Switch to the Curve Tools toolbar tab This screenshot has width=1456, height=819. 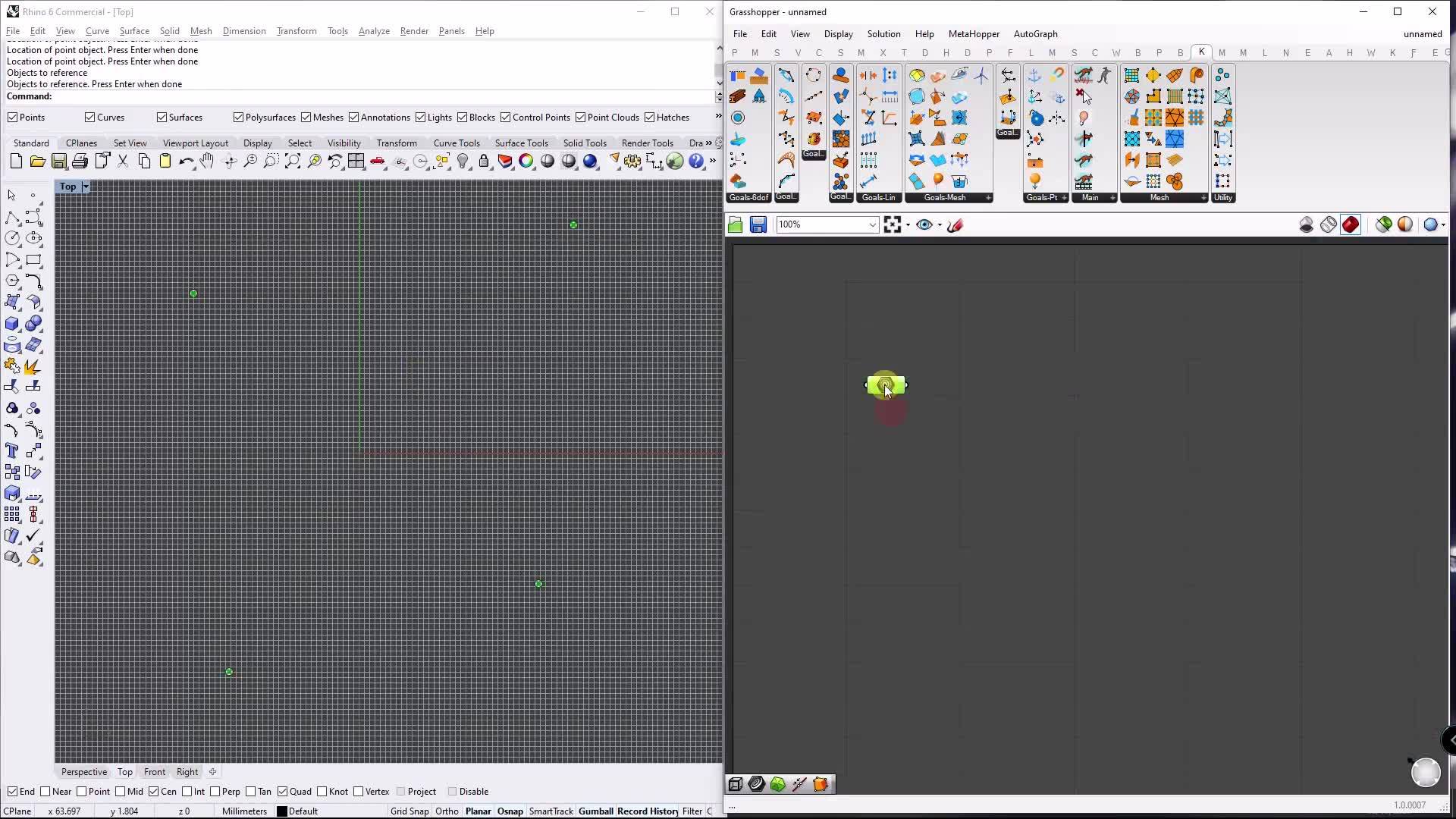pyautogui.click(x=457, y=143)
